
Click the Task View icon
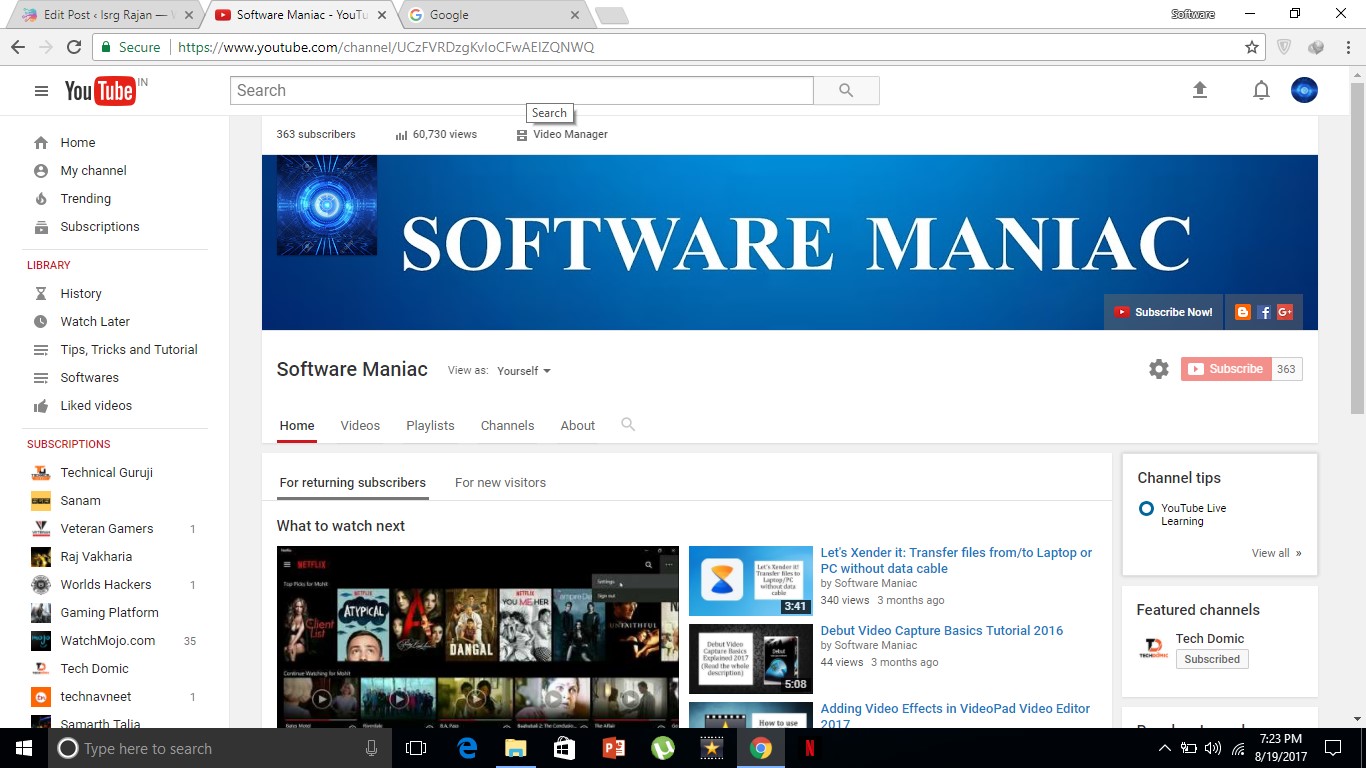pyautogui.click(x=416, y=748)
